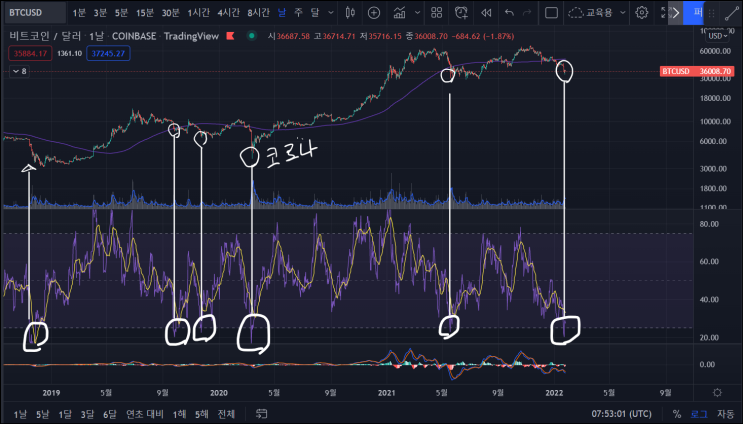Screen dimensions: 743x424
Task: Open go-to-date calendar icon at bottom
Action: coord(261,414)
